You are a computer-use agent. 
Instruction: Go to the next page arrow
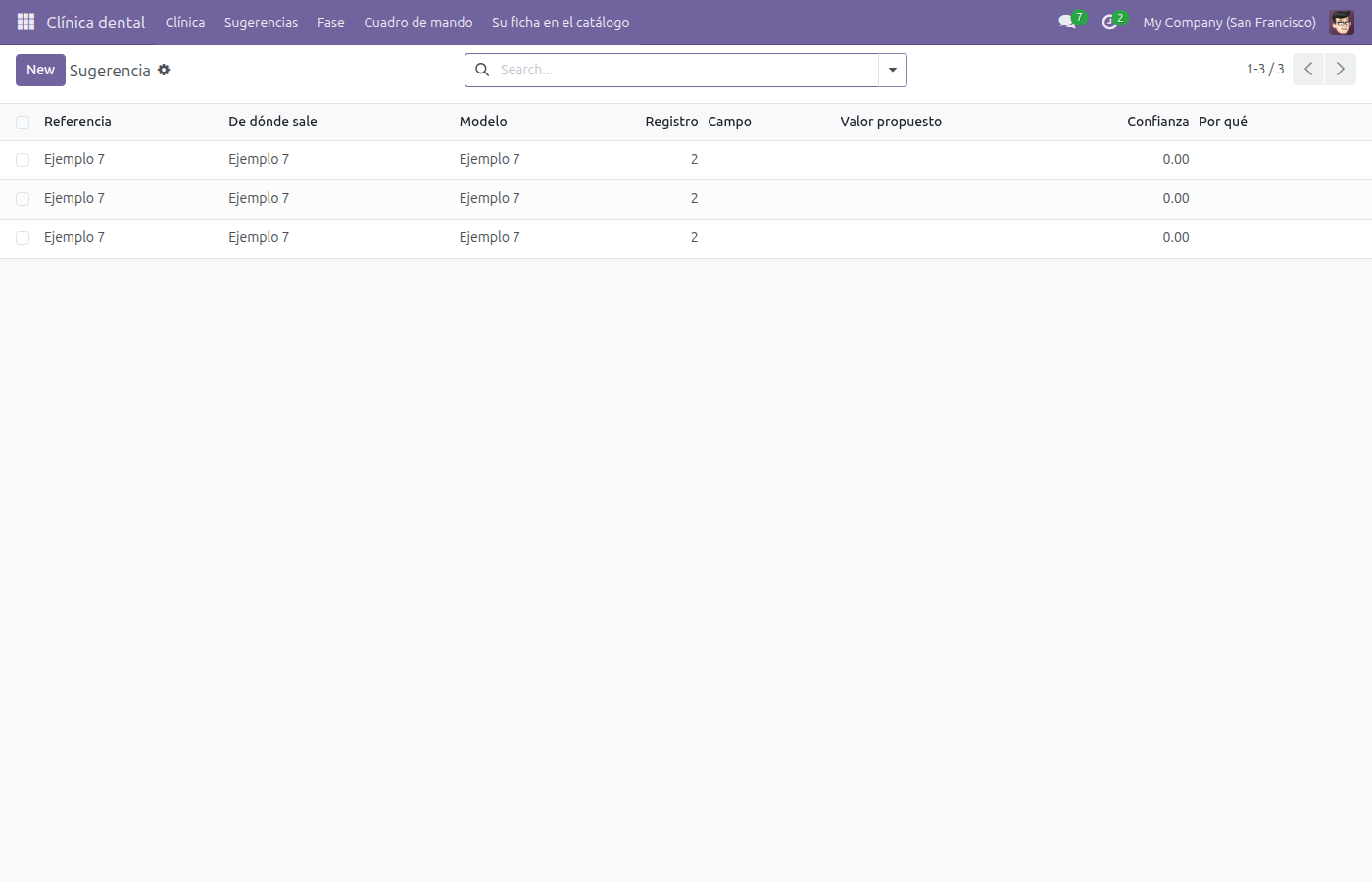1341,69
